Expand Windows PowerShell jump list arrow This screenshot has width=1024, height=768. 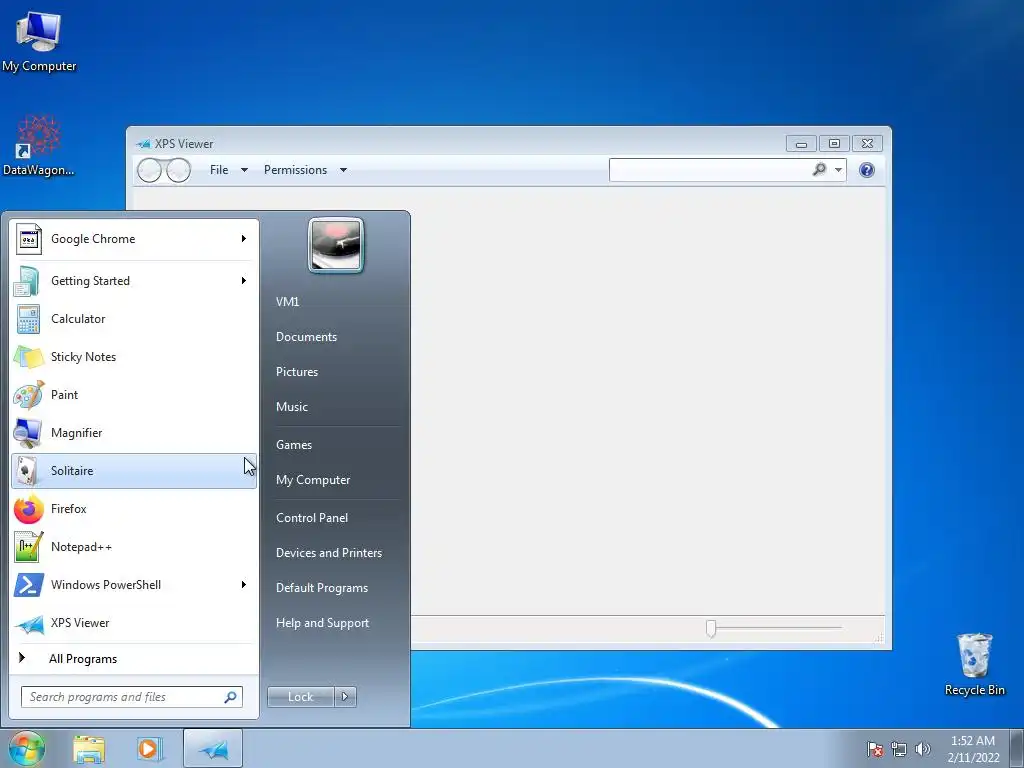pos(244,584)
